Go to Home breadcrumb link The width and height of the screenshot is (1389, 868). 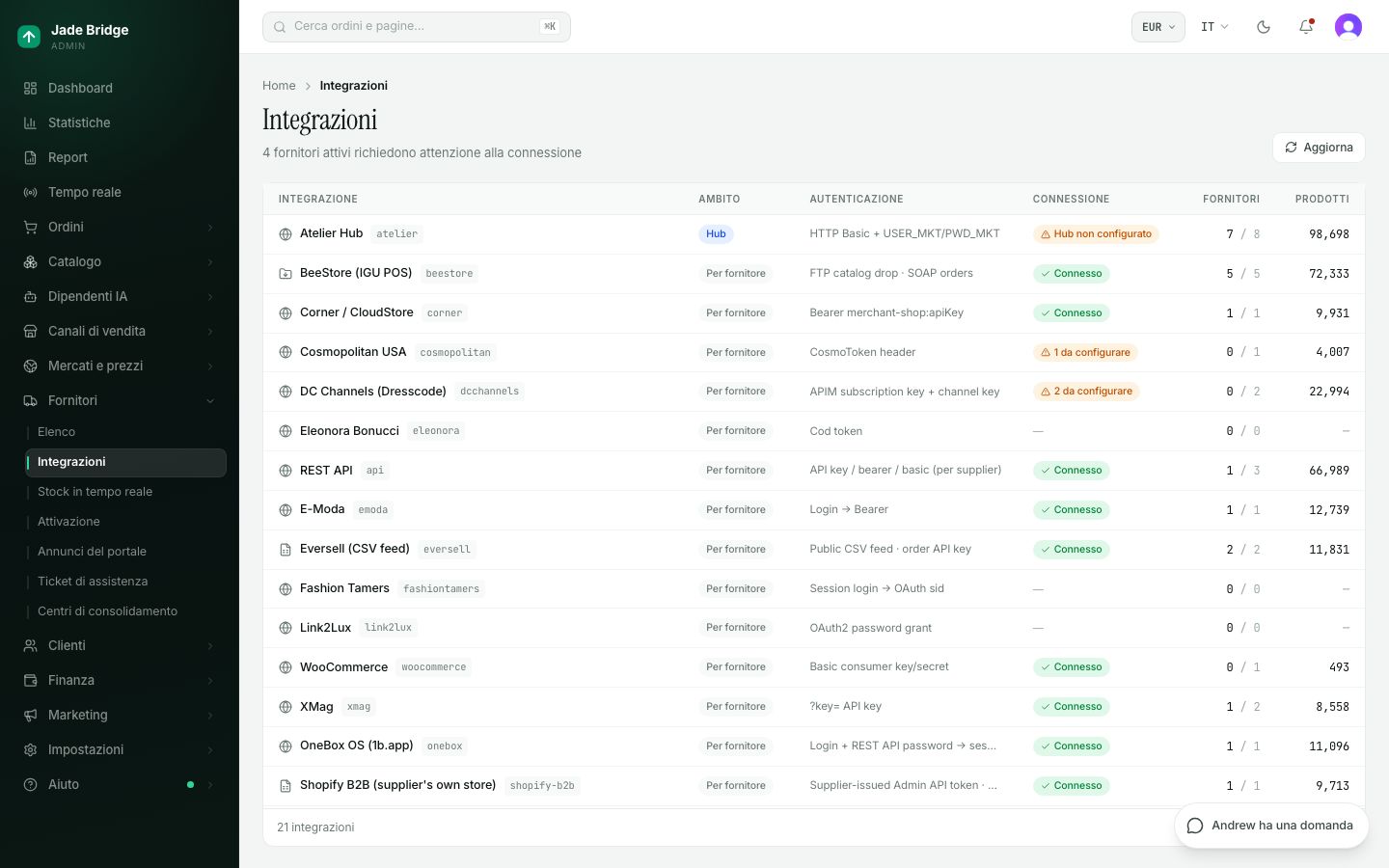[x=279, y=86]
